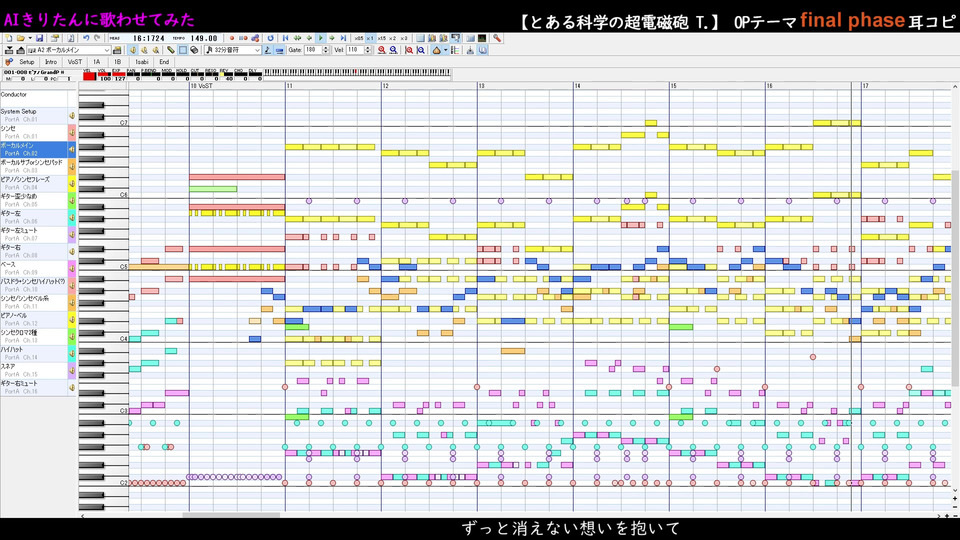Mute the ギター左 track speaker icon
960x540 pixels.
point(72,217)
